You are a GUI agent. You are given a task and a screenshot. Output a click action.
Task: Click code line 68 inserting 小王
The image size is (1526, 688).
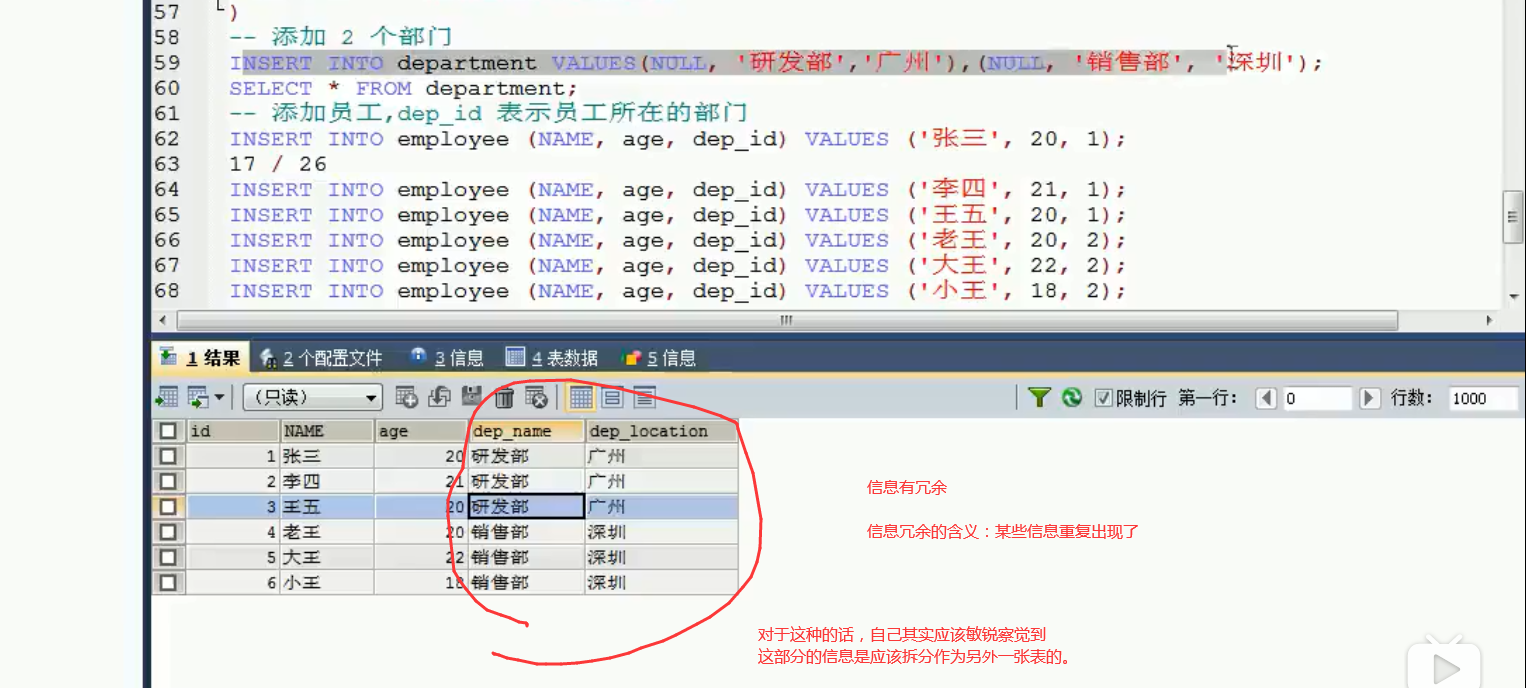(678, 291)
